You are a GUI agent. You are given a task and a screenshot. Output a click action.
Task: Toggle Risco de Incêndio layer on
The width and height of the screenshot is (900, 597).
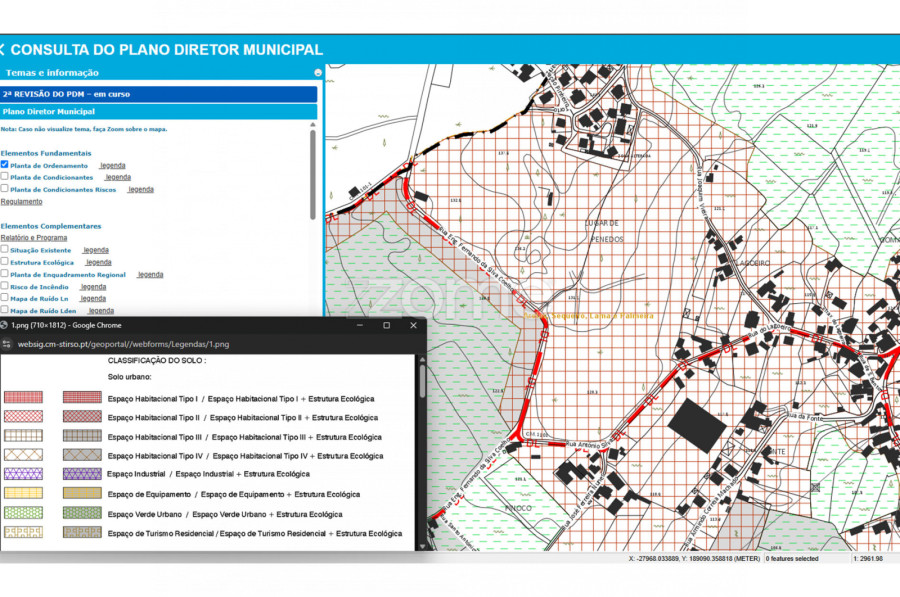click(5, 286)
